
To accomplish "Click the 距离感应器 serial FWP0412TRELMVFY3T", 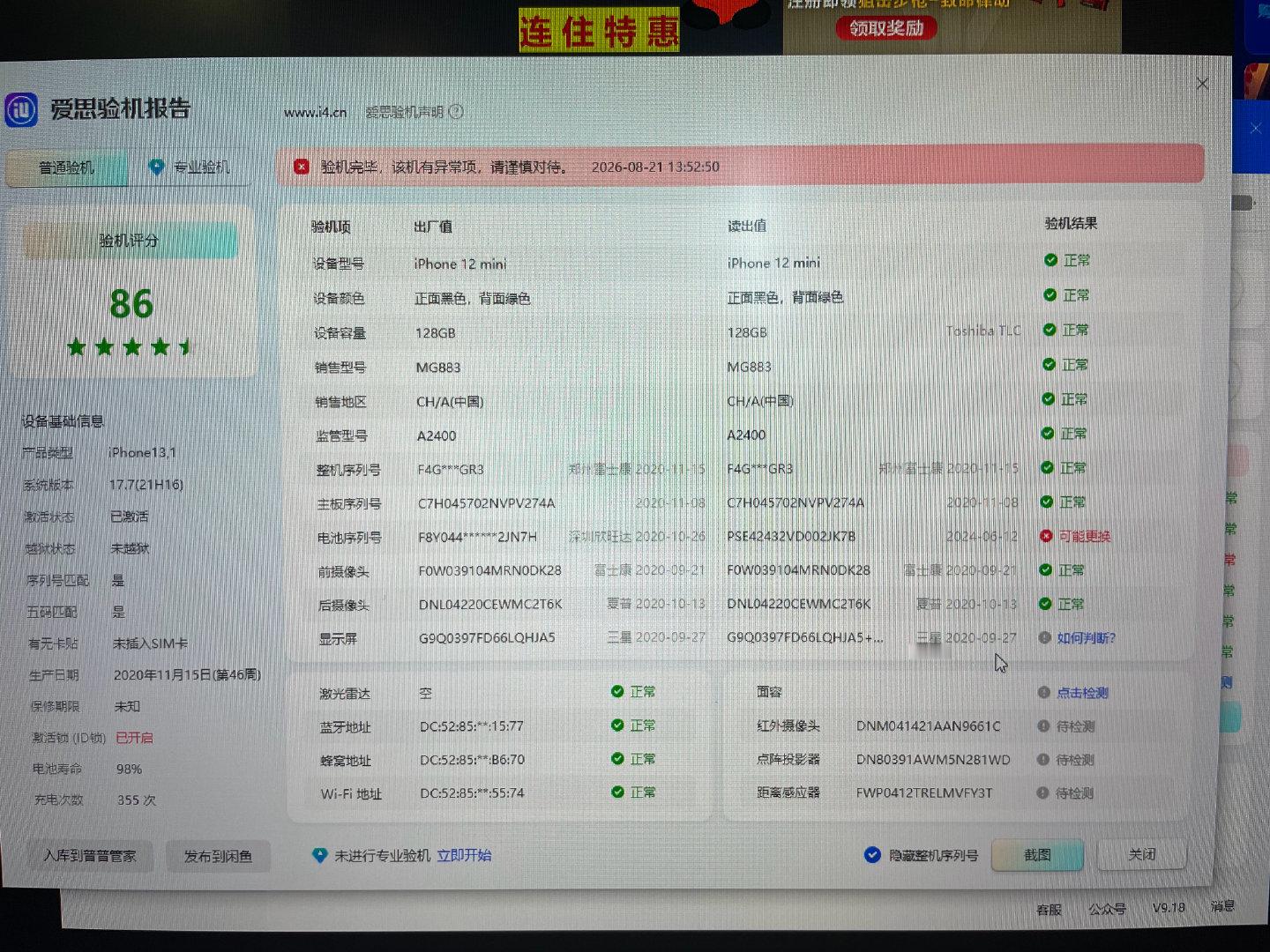I will [924, 793].
